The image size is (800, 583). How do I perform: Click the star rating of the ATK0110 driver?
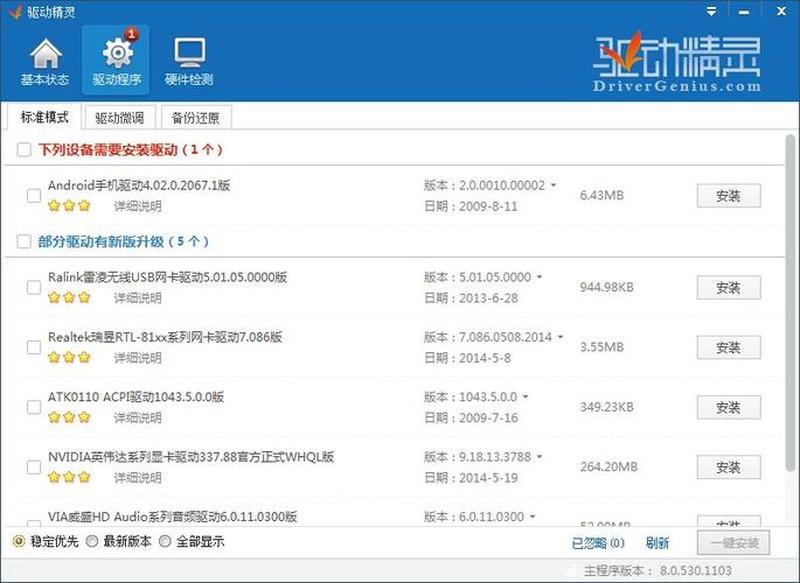(69, 417)
